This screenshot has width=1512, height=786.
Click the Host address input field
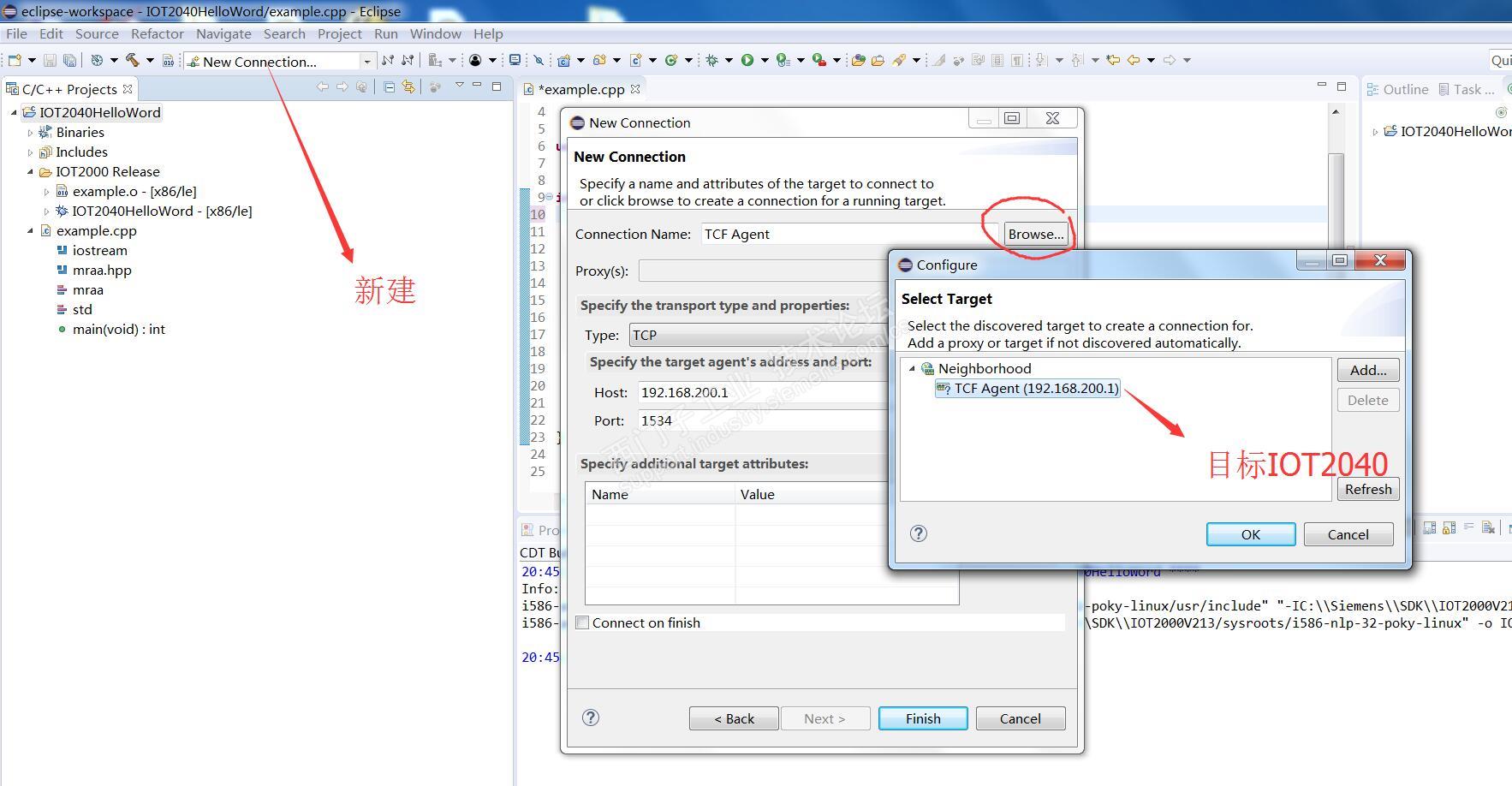coord(763,392)
